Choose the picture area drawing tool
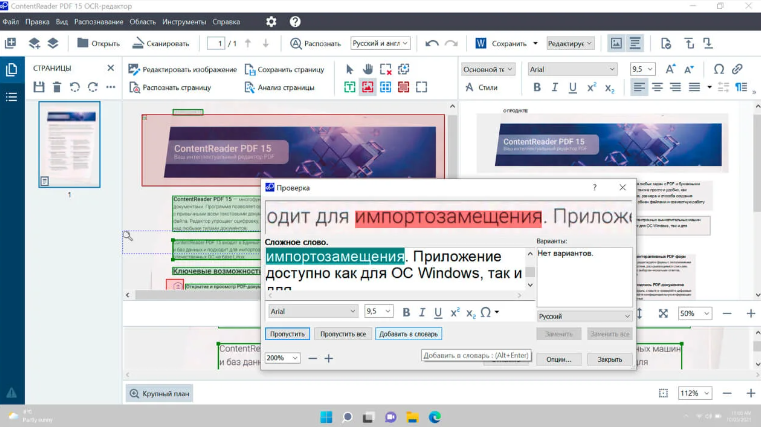This screenshot has width=761, height=427. [x=367, y=87]
